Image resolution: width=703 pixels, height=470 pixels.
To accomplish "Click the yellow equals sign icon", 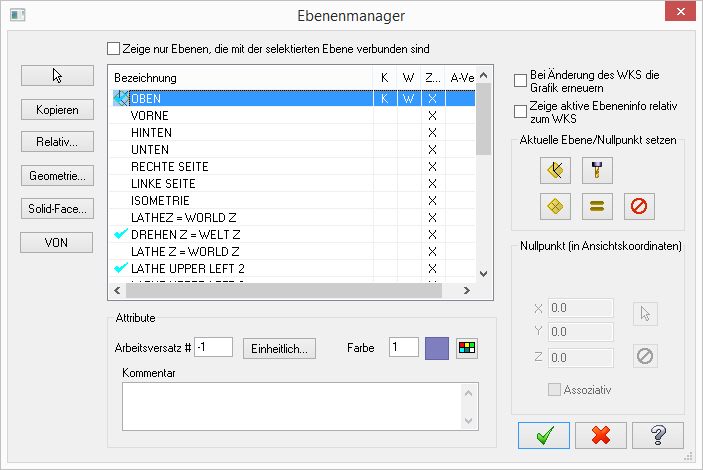I will coord(597,207).
